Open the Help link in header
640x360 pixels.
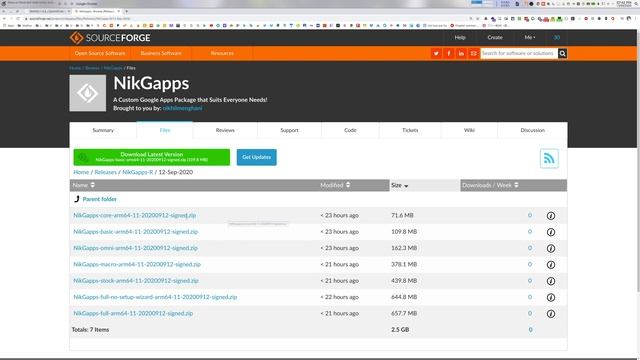point(460,38)
